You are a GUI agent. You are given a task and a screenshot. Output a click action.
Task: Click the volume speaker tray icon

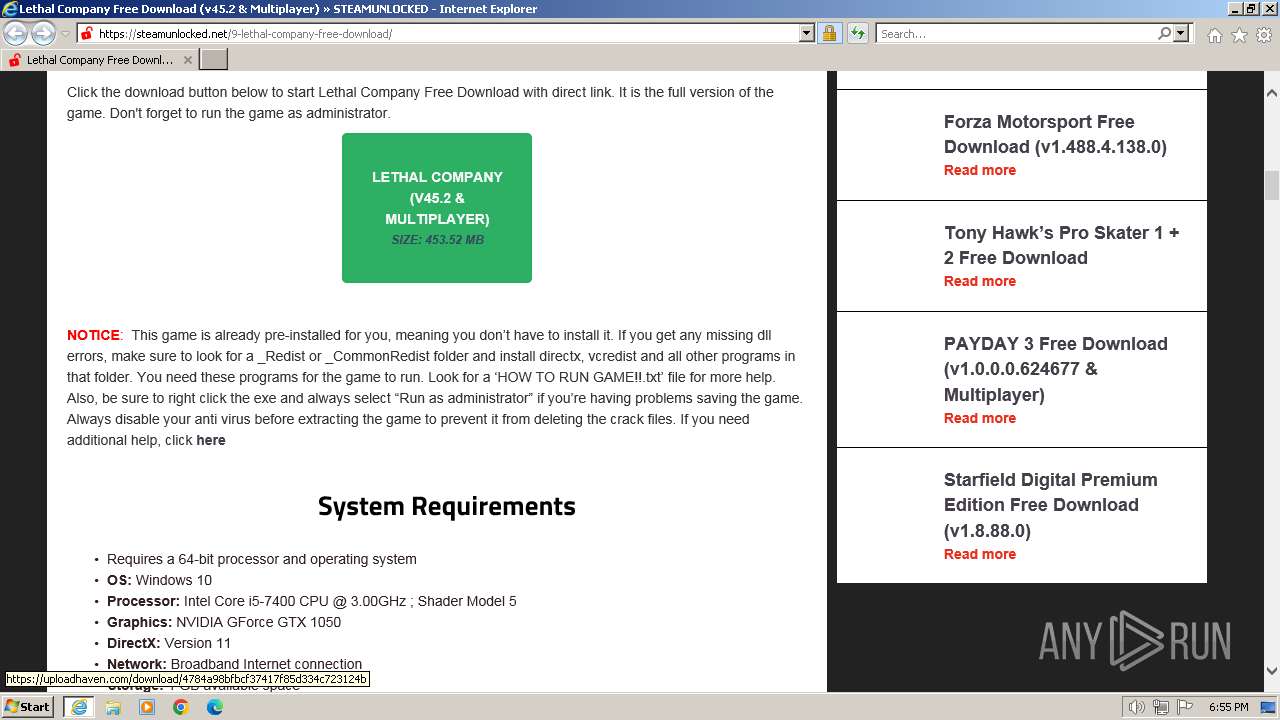click(x=1137, y=707)
